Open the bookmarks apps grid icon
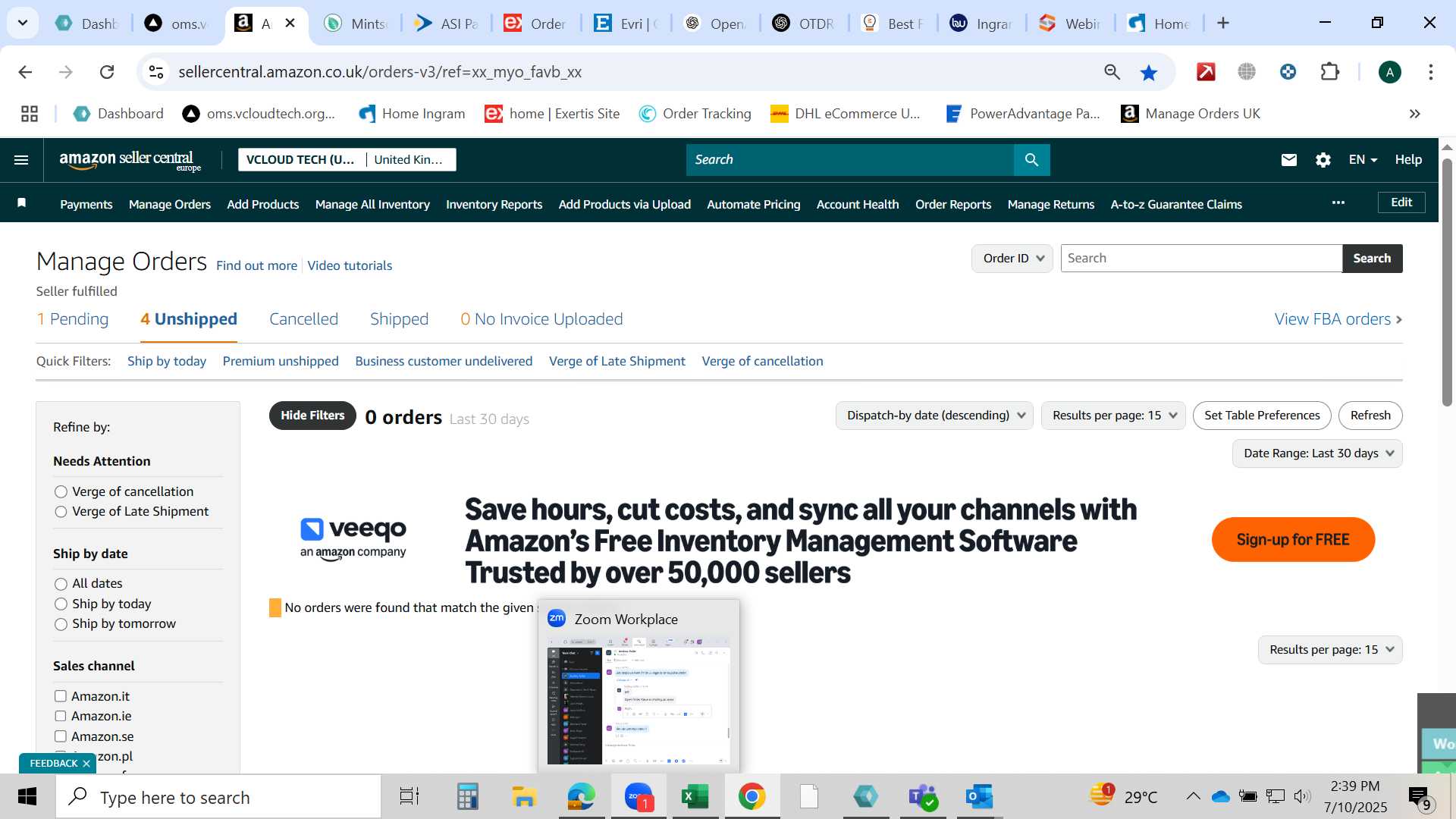Viewport: 1456px width, 819px height. click(x=30, y=114)
